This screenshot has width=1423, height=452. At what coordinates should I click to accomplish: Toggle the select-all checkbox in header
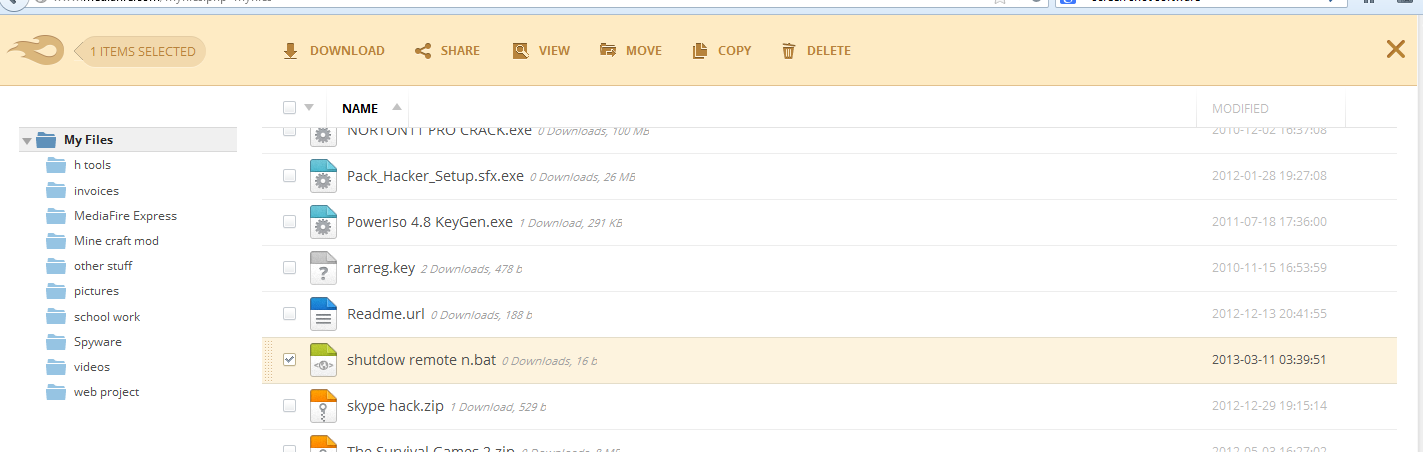coord(289,107)
